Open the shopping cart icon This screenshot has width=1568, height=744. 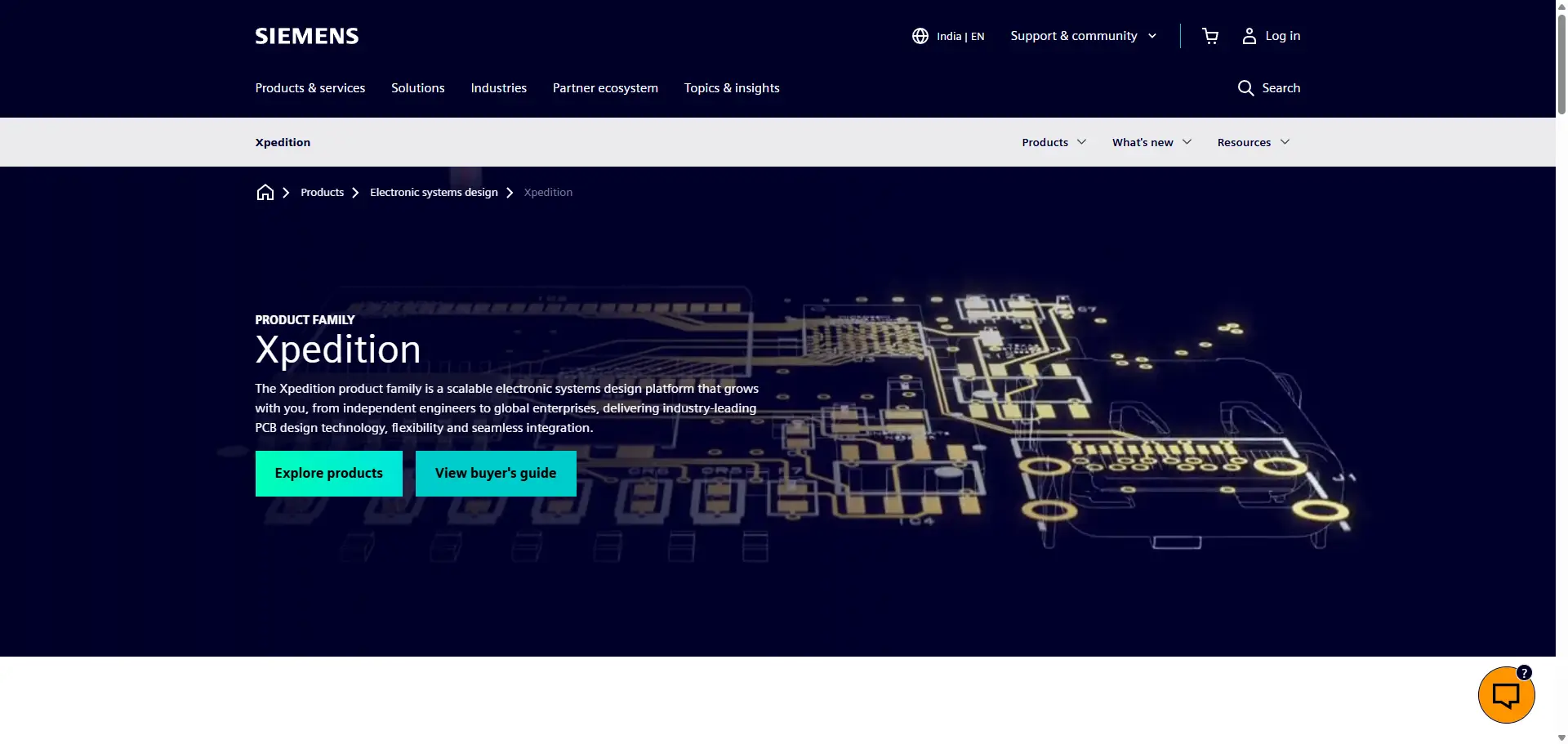click(1210, 36)
